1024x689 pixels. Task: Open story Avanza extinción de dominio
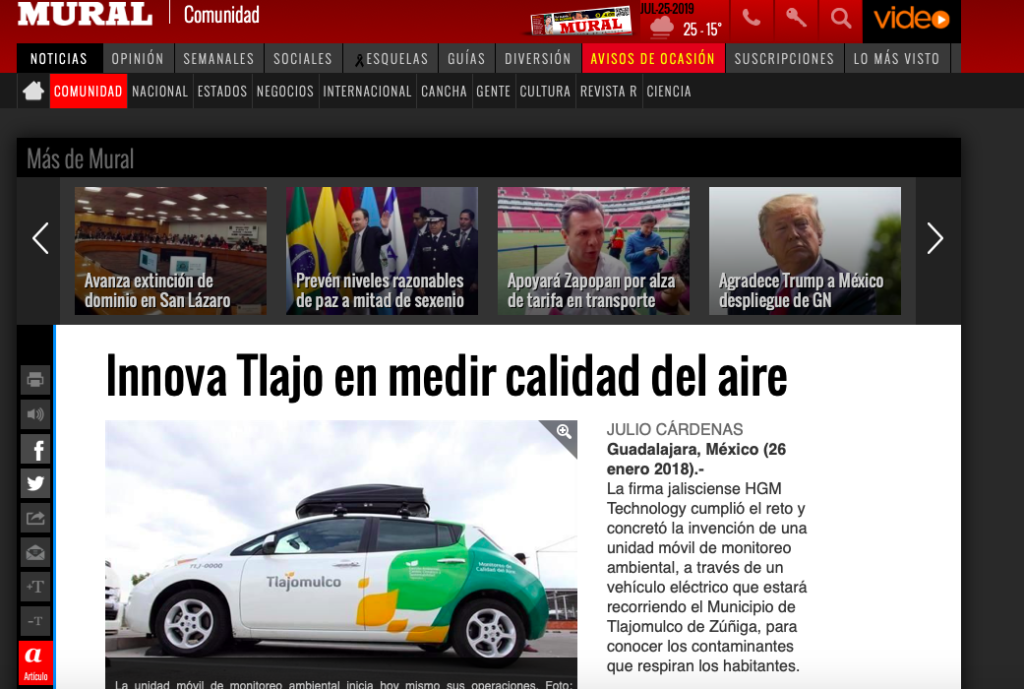(x=170, y=251)
